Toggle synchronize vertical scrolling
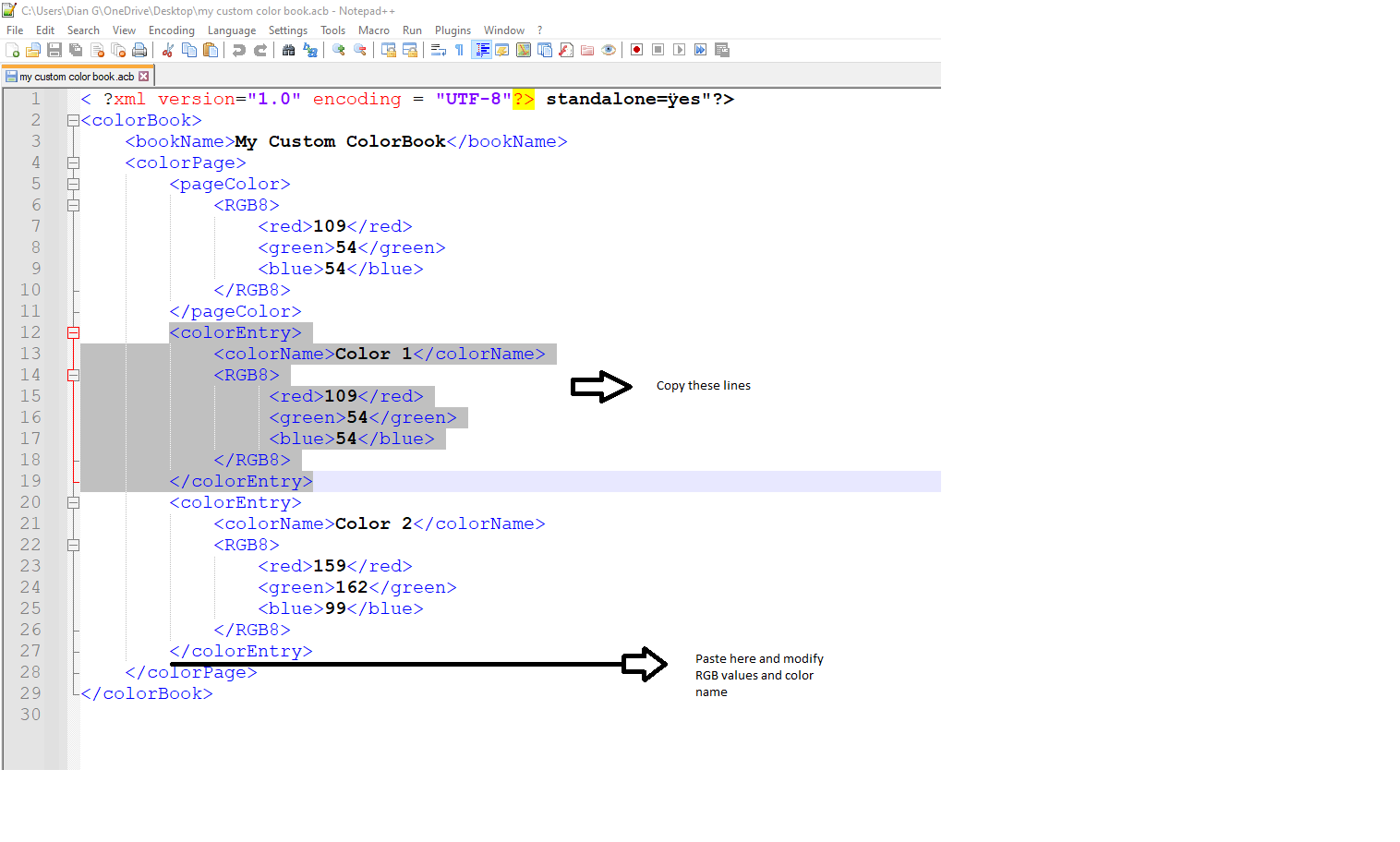 [x=389, y=50]
